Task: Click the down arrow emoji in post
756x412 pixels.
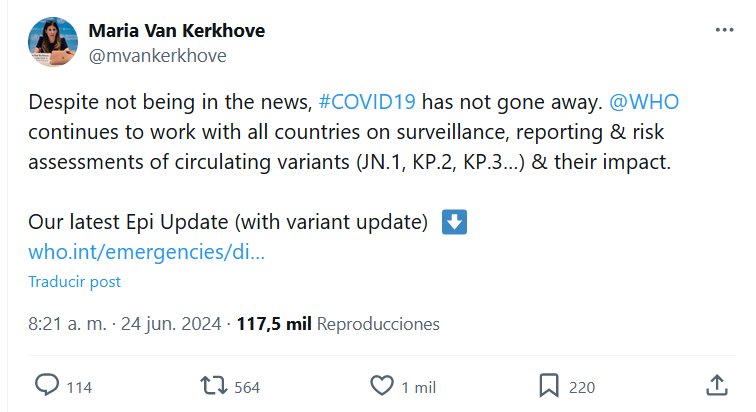Action: 454,221
